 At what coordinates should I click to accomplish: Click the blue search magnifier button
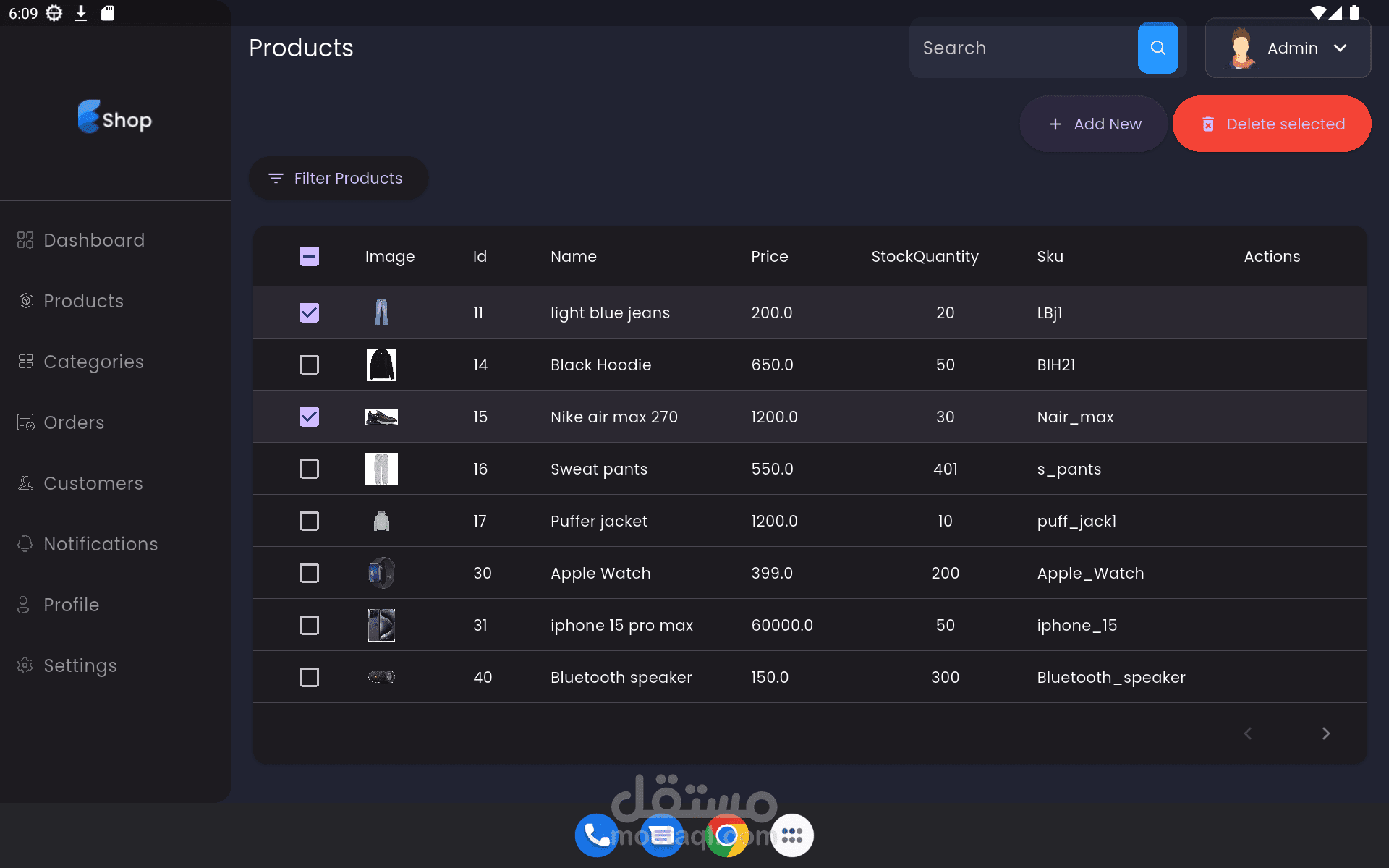click(1157, 48)
